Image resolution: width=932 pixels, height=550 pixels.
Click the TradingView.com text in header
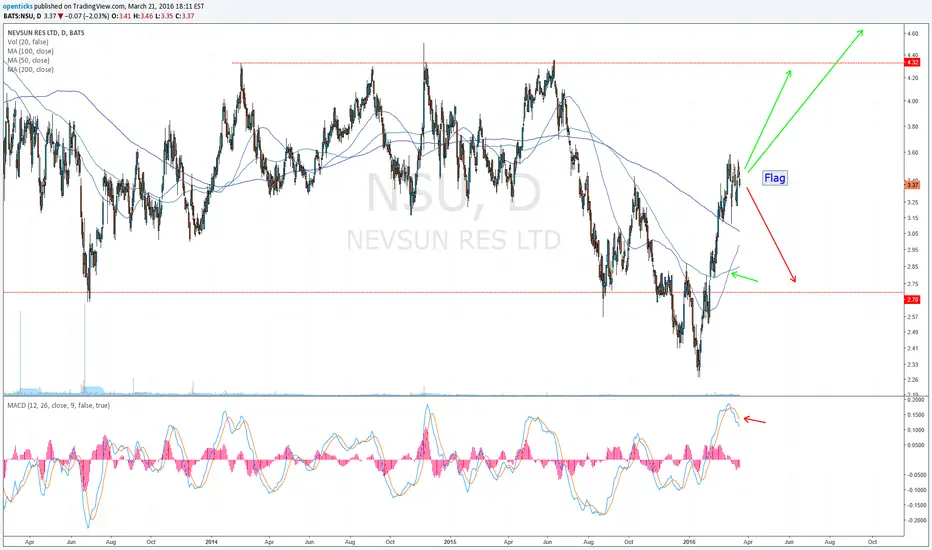coord(99,7)
